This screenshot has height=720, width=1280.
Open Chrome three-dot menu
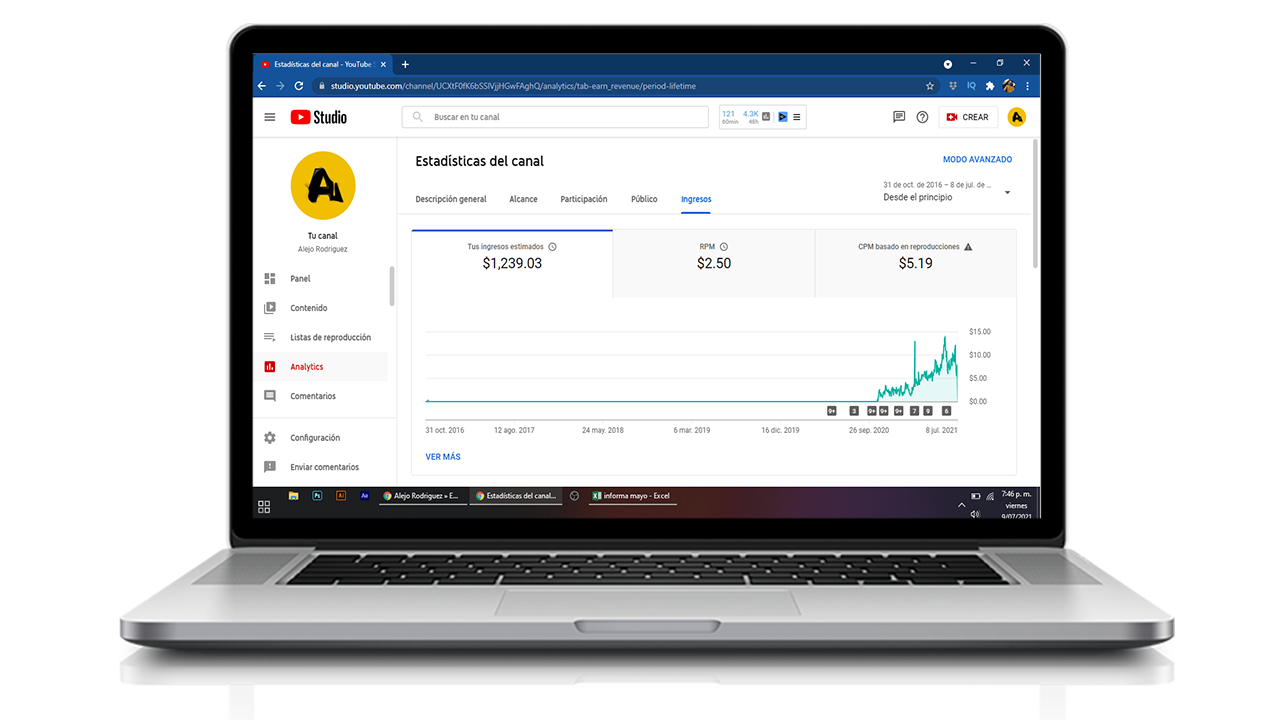tap(1028, 86)
